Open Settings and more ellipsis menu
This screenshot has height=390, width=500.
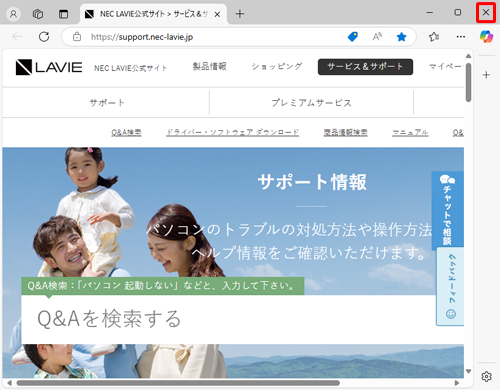(461, 37)
